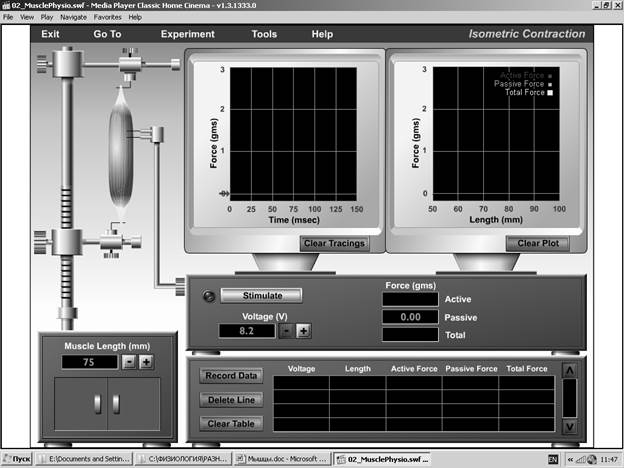Image resolution: width=624 pixels, height=468 pixels.
Task: Open the simulator's Help menu
Action: tap(322, 34)
